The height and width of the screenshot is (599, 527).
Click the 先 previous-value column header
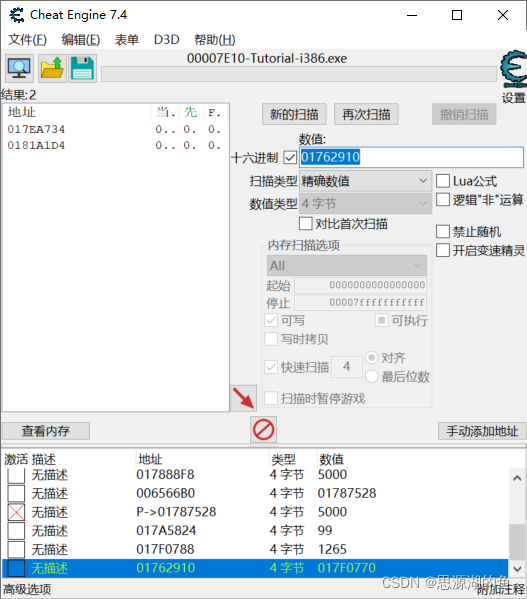coord(191,112)
